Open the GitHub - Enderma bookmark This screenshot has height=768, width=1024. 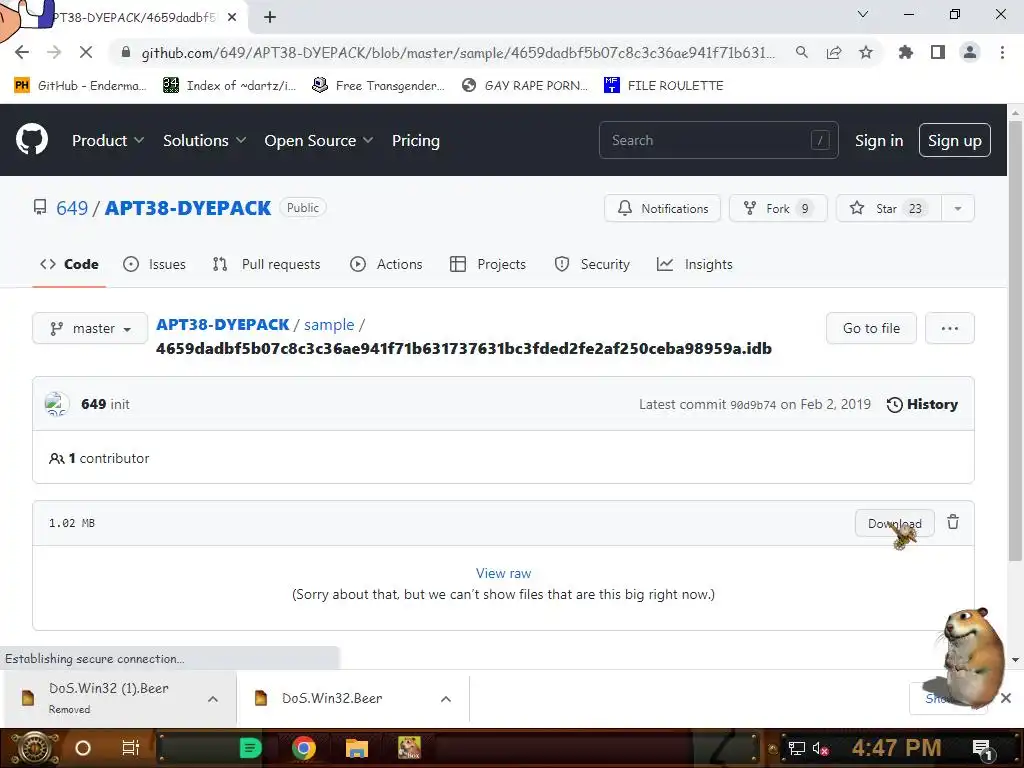click(80, 85)
